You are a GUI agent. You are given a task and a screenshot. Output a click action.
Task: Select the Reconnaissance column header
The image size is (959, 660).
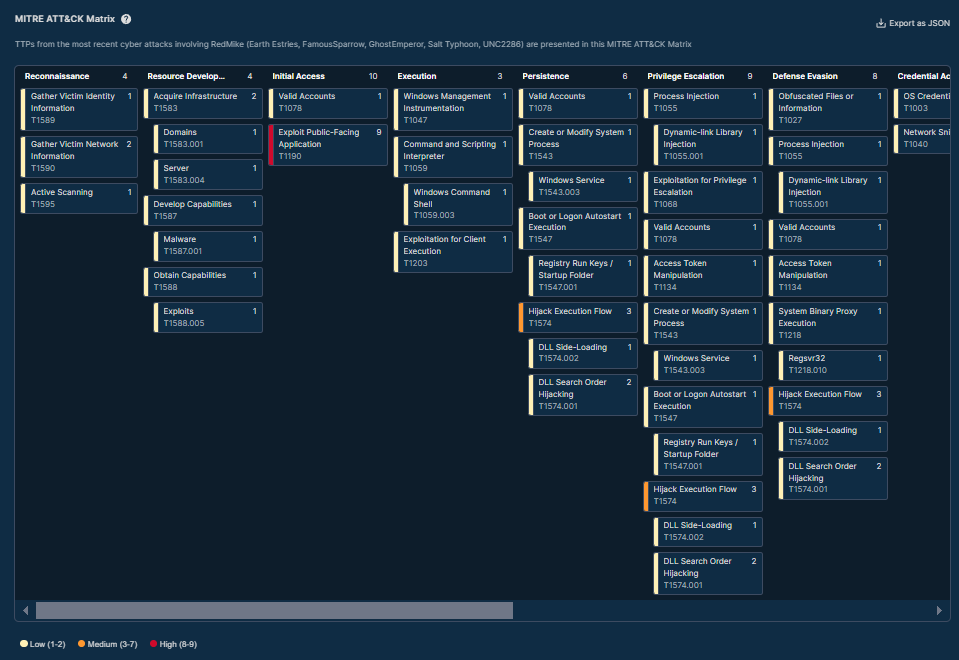[57, 76]
